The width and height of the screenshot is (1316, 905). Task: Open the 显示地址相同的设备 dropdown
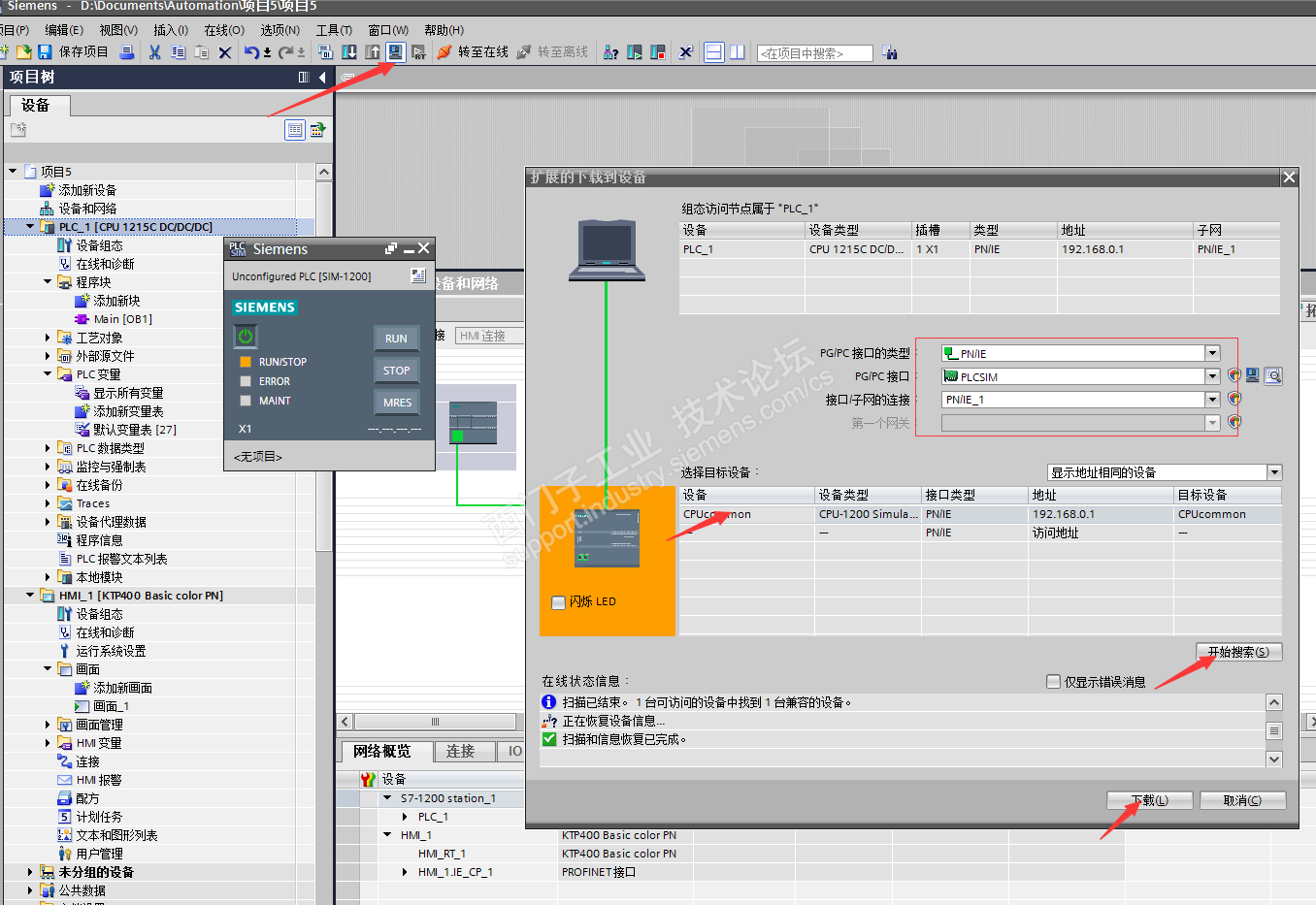coord(1274,472)
